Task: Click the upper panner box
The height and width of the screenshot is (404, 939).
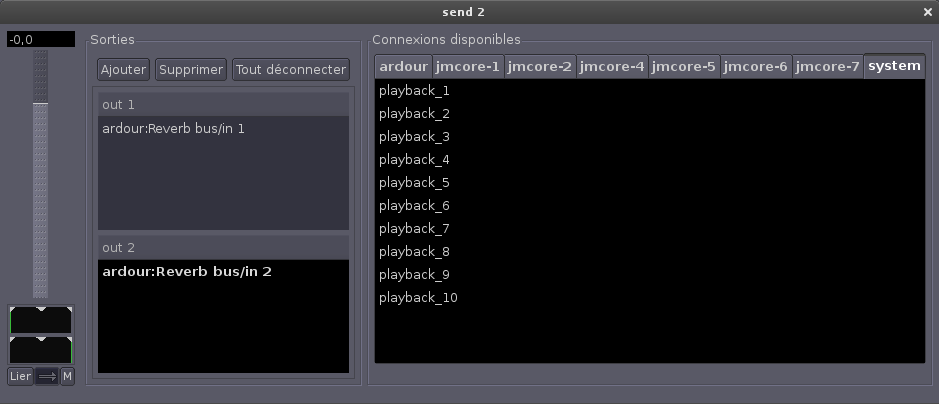Action: (x=41, y=320)
